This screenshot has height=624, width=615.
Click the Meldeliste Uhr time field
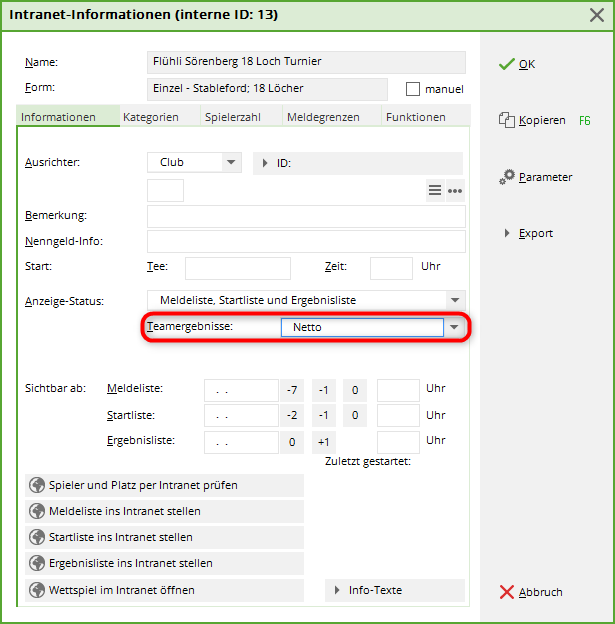[398, 390]
